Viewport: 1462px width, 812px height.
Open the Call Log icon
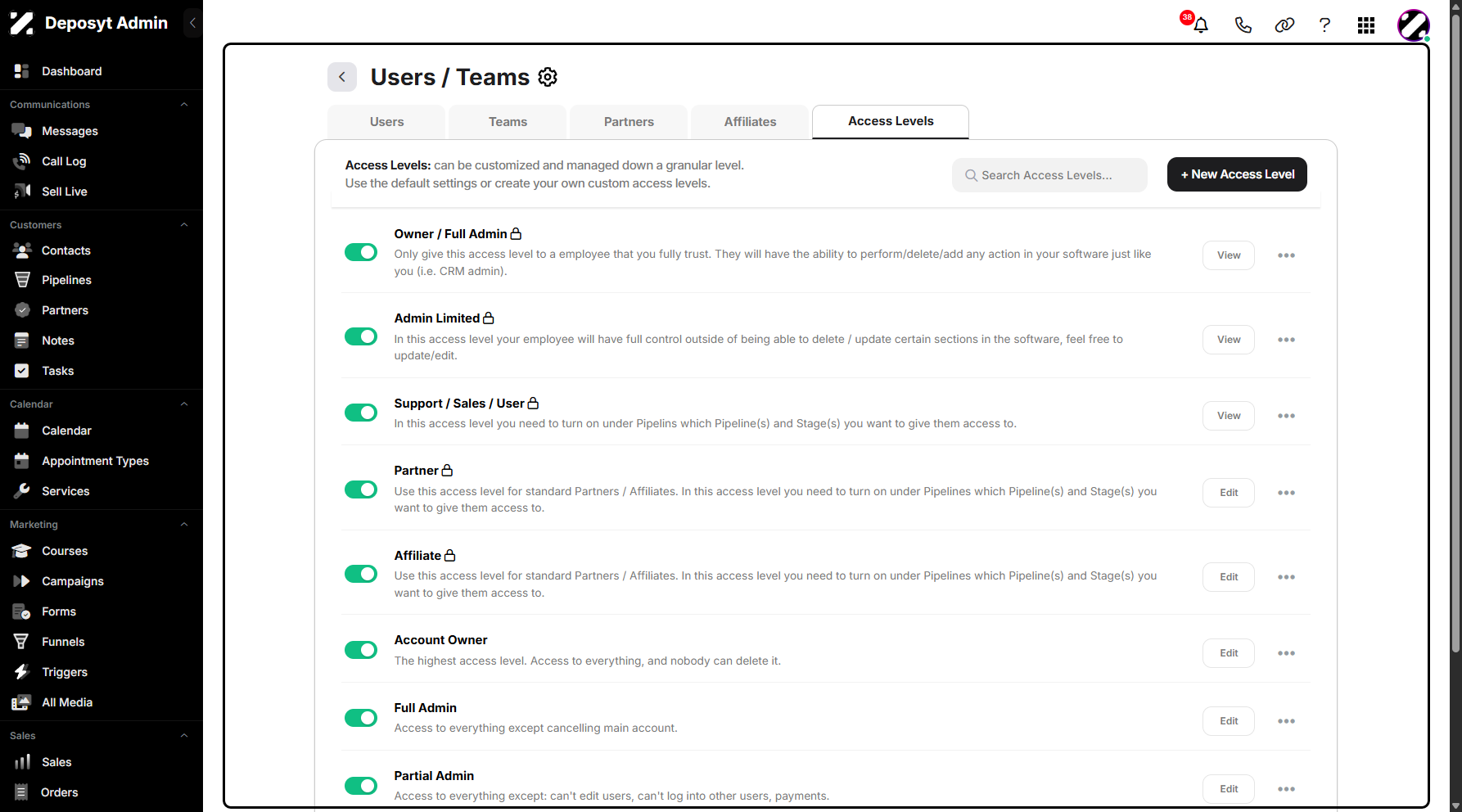[x=22, y=161]
